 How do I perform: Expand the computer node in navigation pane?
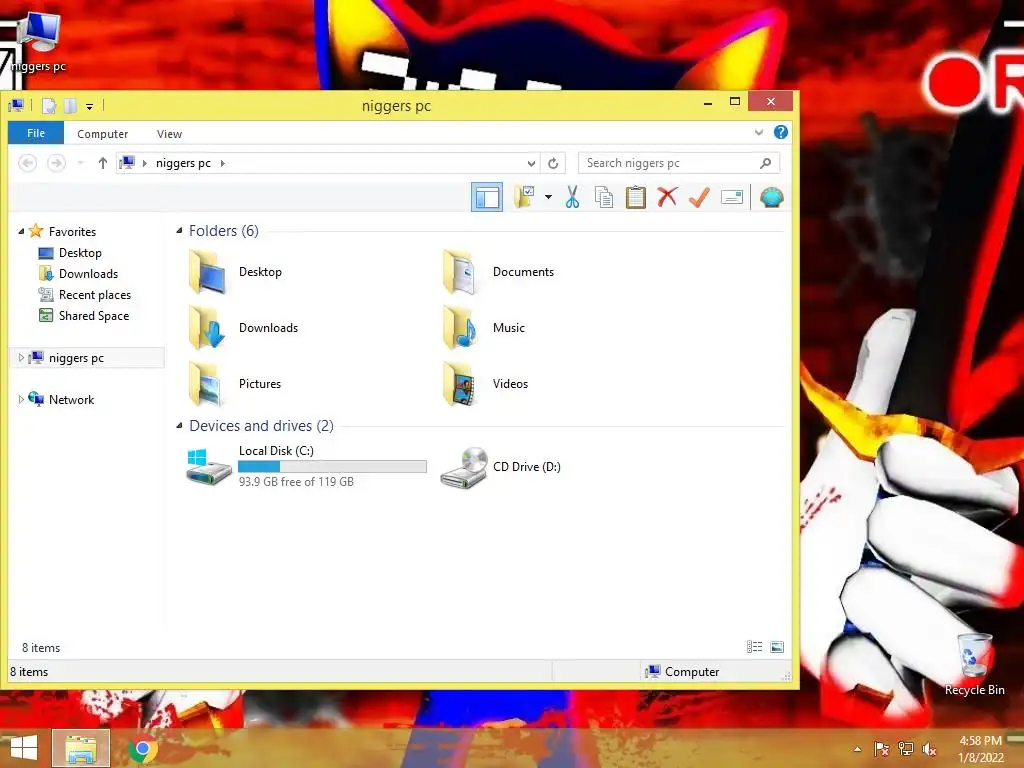(x=21, y=357)
